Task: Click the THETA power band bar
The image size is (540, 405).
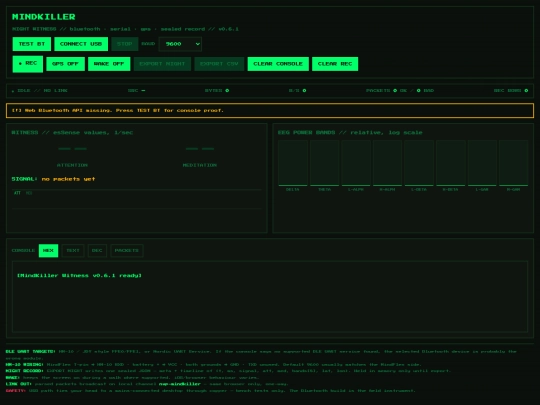Action: tap(324, 163)
